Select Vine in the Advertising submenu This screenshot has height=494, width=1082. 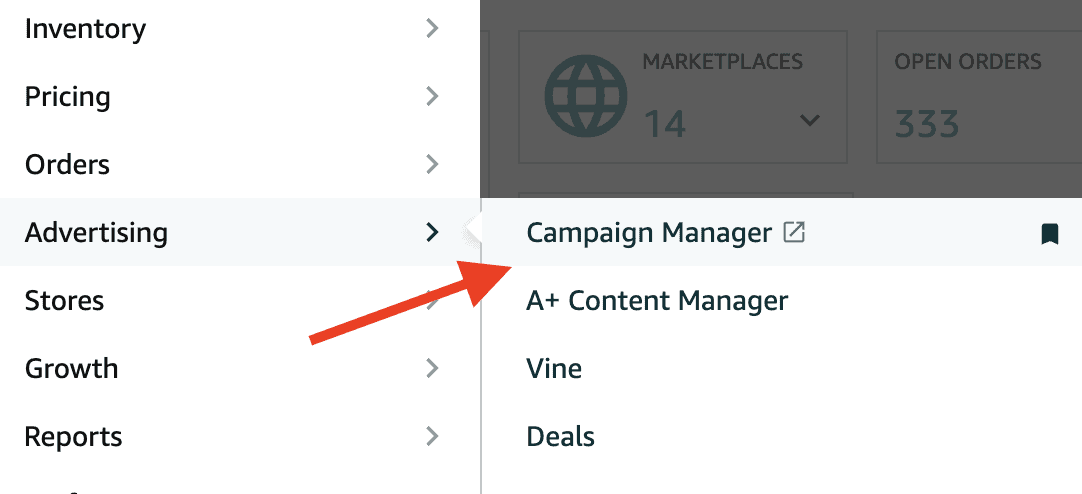click(x=554, y=368)
